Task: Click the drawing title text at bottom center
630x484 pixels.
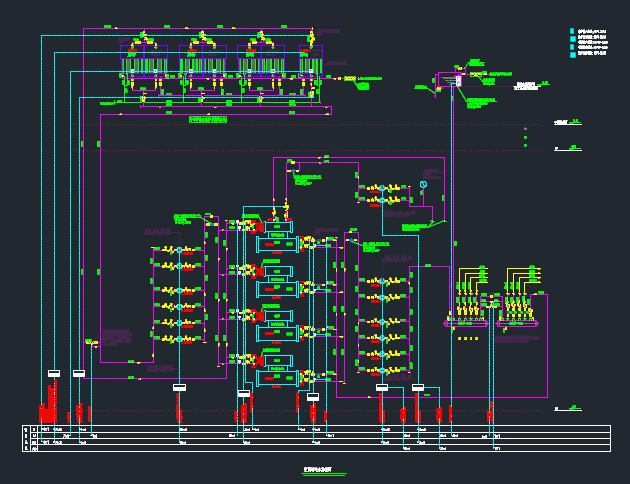Action: click(316, 468)
